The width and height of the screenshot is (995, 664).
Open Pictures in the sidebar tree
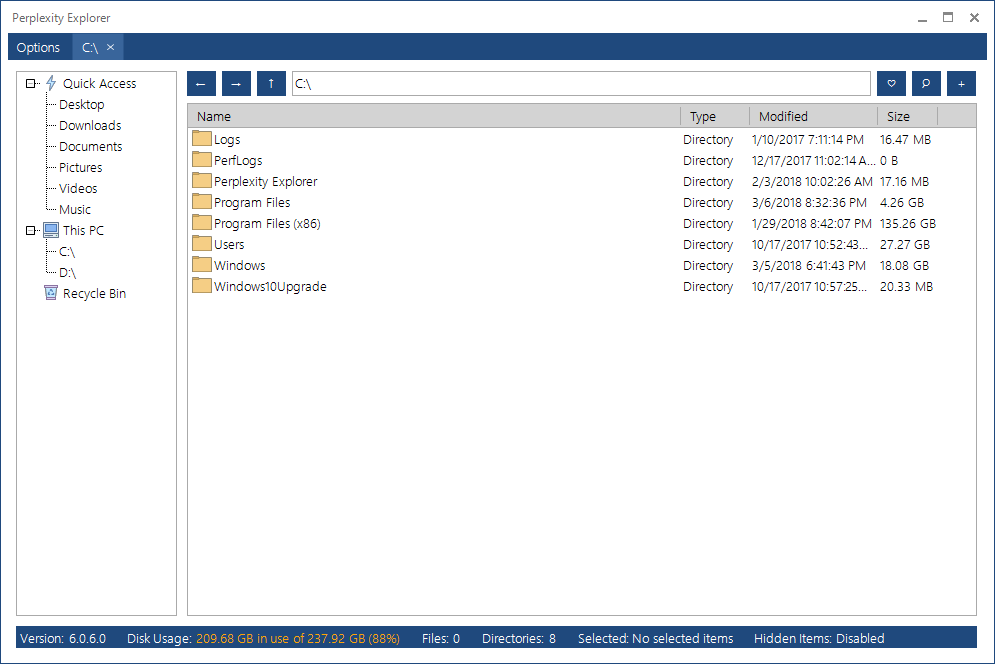[x=81, y=167]
